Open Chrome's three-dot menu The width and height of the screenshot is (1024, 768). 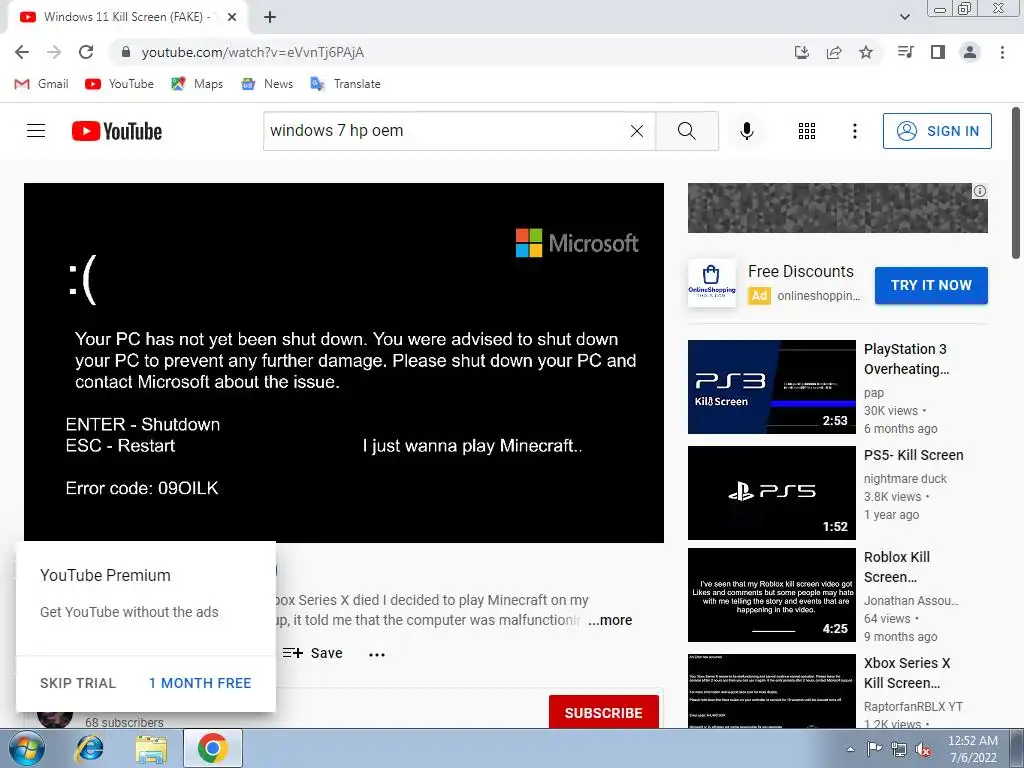point(1002,52)
